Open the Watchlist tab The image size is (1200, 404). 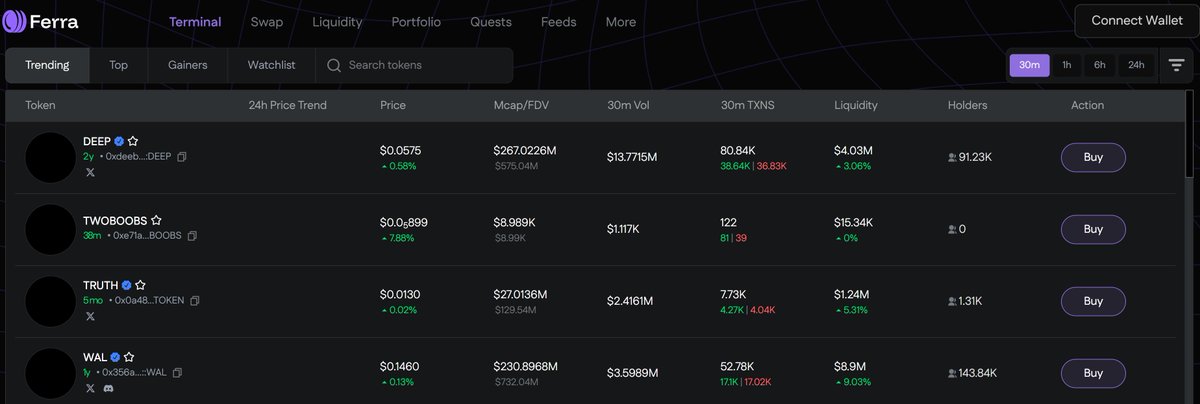point(272,65)
